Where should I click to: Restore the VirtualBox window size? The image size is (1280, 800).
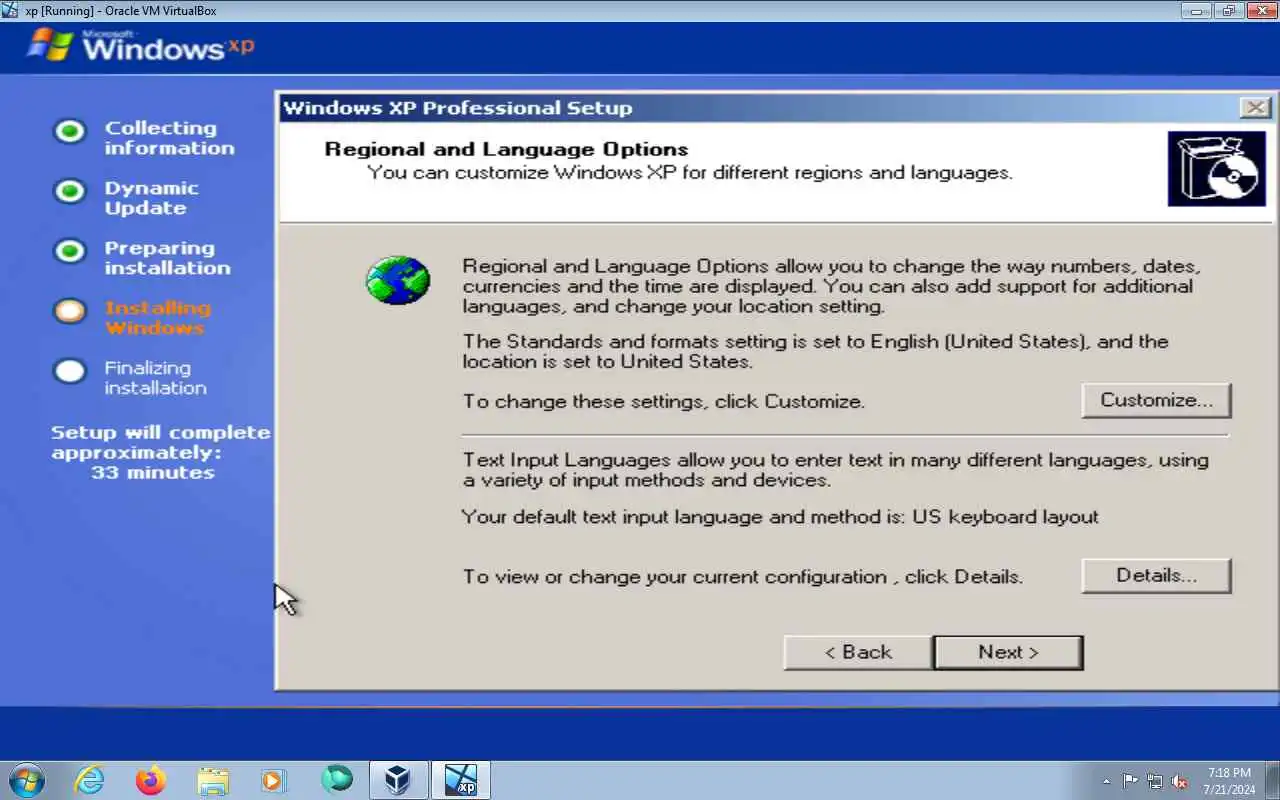(x=1228, y=11)
